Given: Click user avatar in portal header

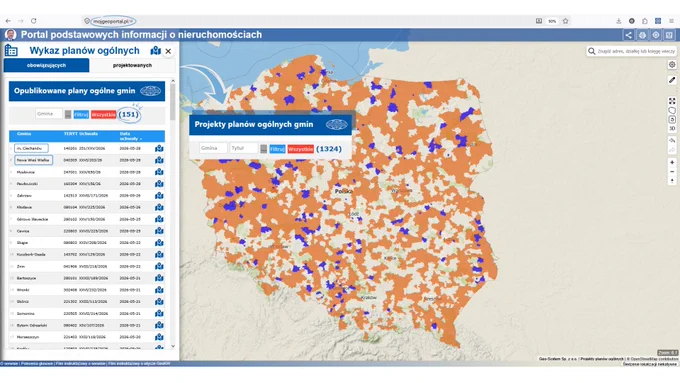Looking at the screenshot, I should click(x=10, y=35).
